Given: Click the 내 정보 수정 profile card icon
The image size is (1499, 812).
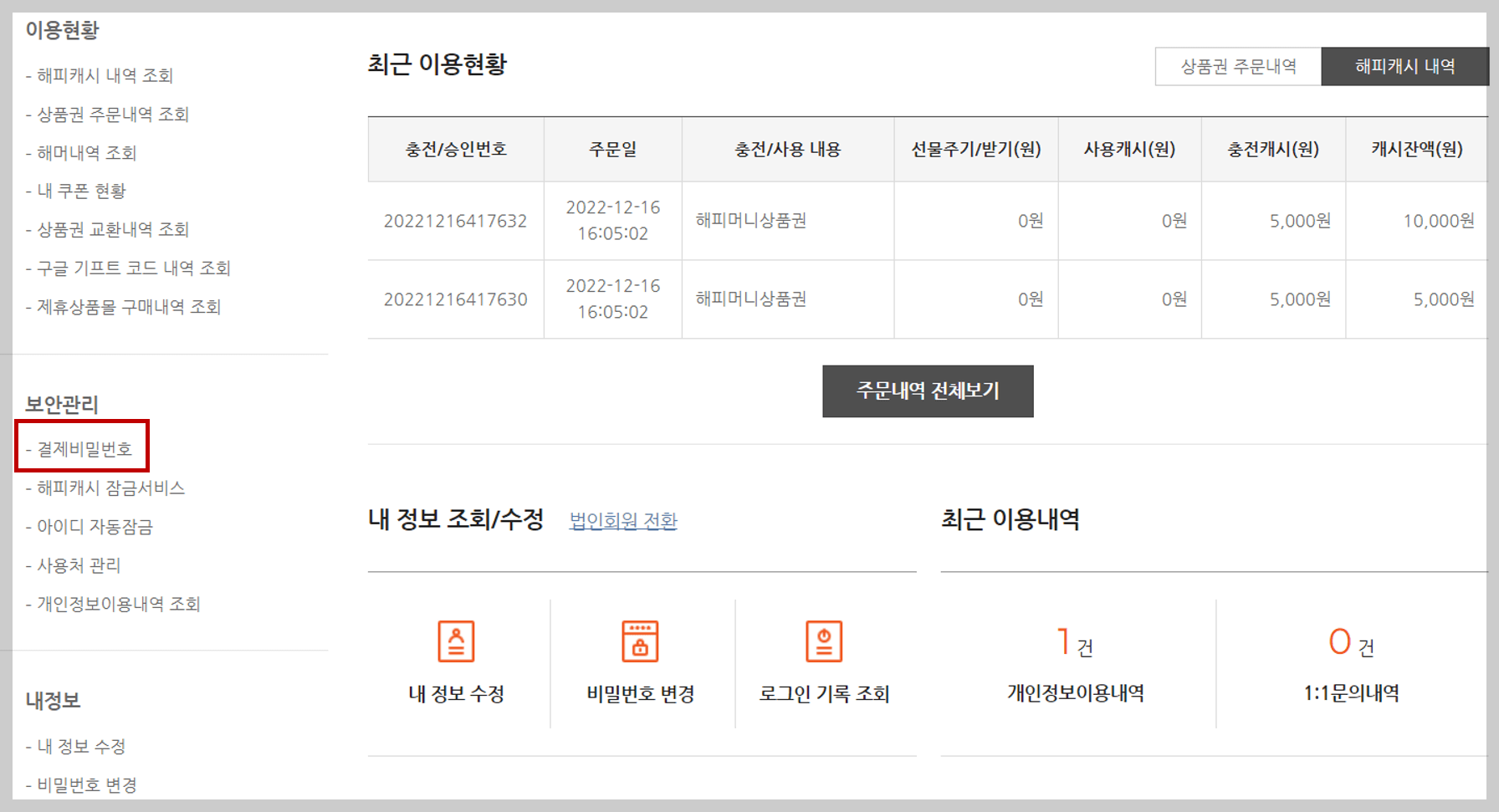Looking at the screenshot, I should coord(456,642).
